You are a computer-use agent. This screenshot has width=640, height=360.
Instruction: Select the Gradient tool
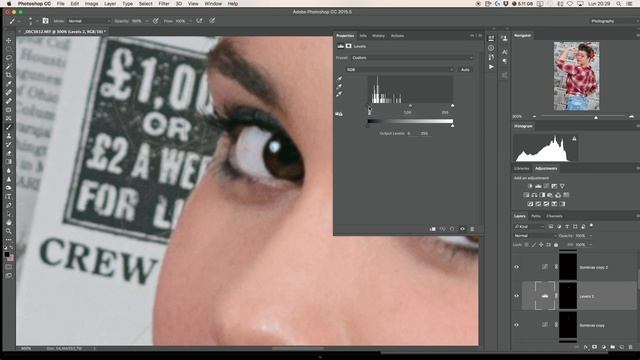point(9,162)
